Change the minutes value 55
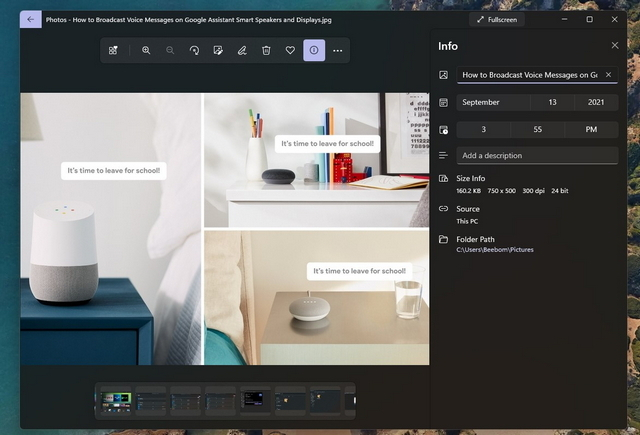The width and height of the screenshot is (640, 435). 538,129
